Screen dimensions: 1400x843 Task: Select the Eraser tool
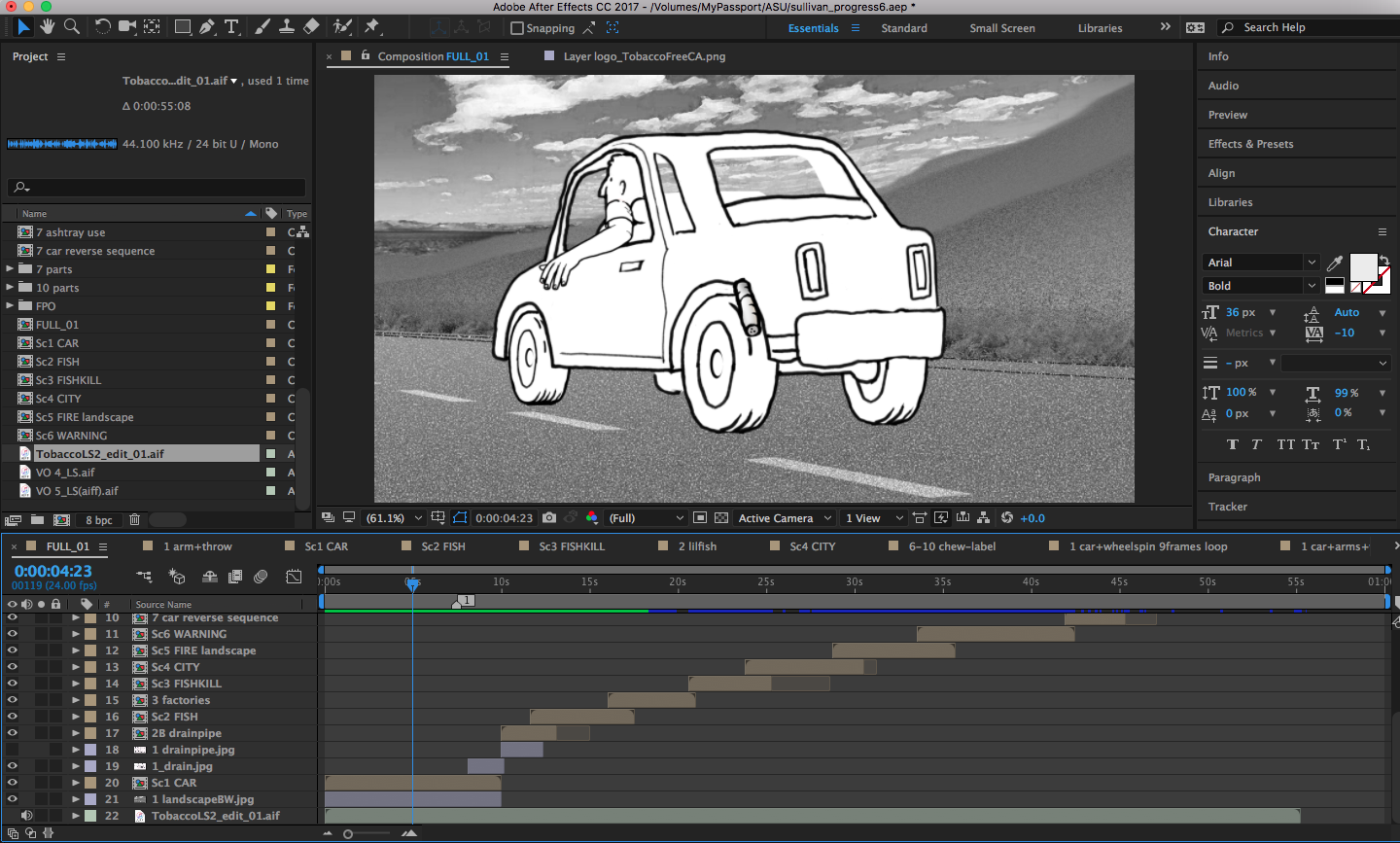coord(311,27)
